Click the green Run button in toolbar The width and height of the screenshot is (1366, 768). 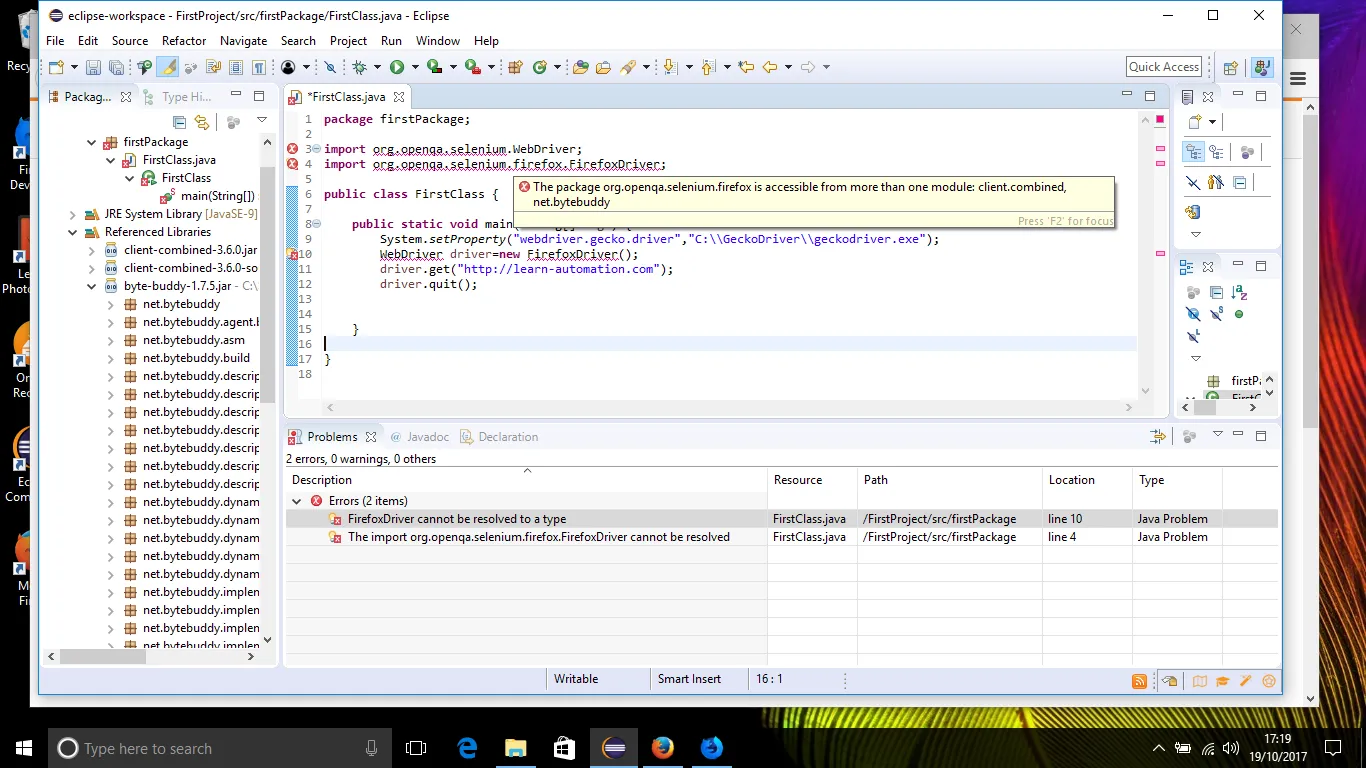click(x=397, y=67)
